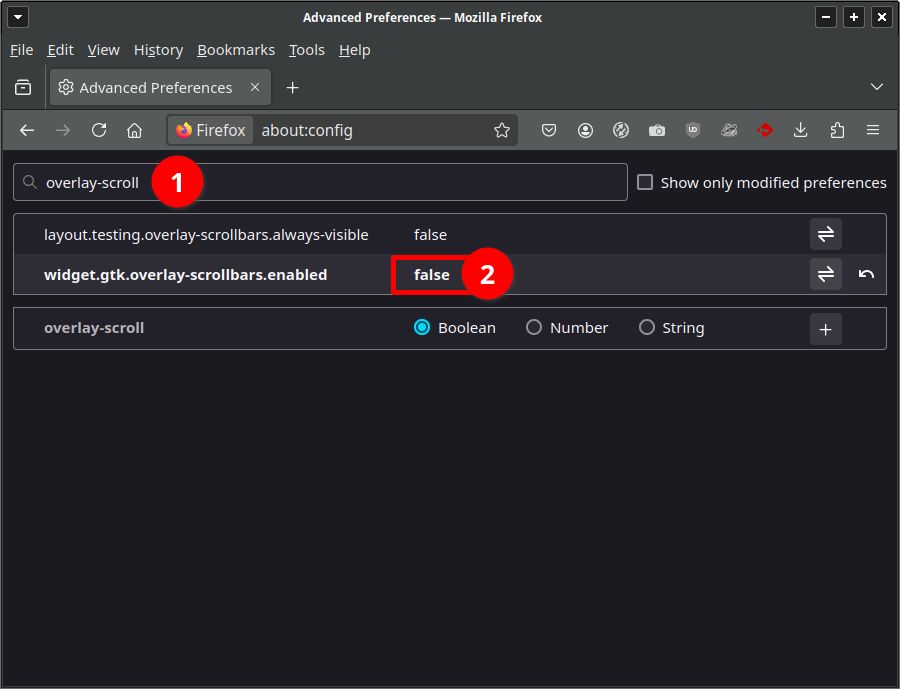The image size is (900, 689).
Task: Click the Firefox identity badge in the address bar
Action: [x=211, y=130]
